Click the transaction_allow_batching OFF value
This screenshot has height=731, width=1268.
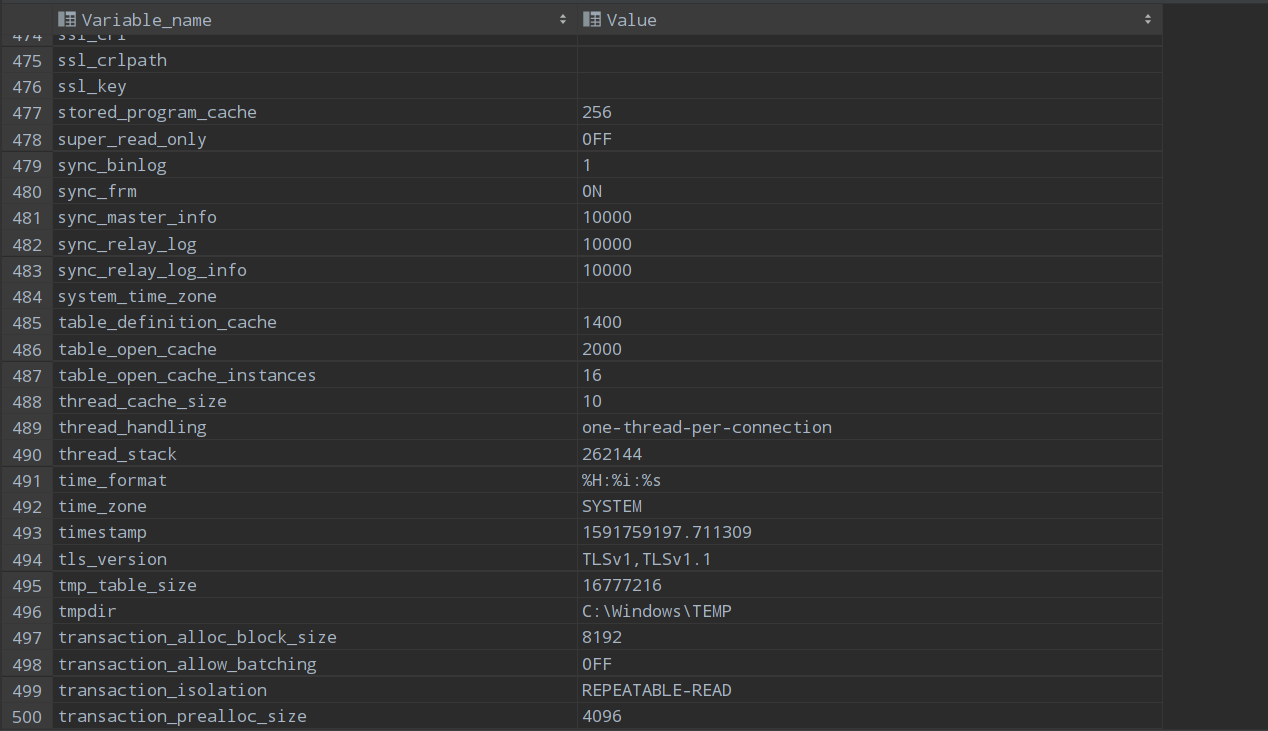tap(597, 664)
